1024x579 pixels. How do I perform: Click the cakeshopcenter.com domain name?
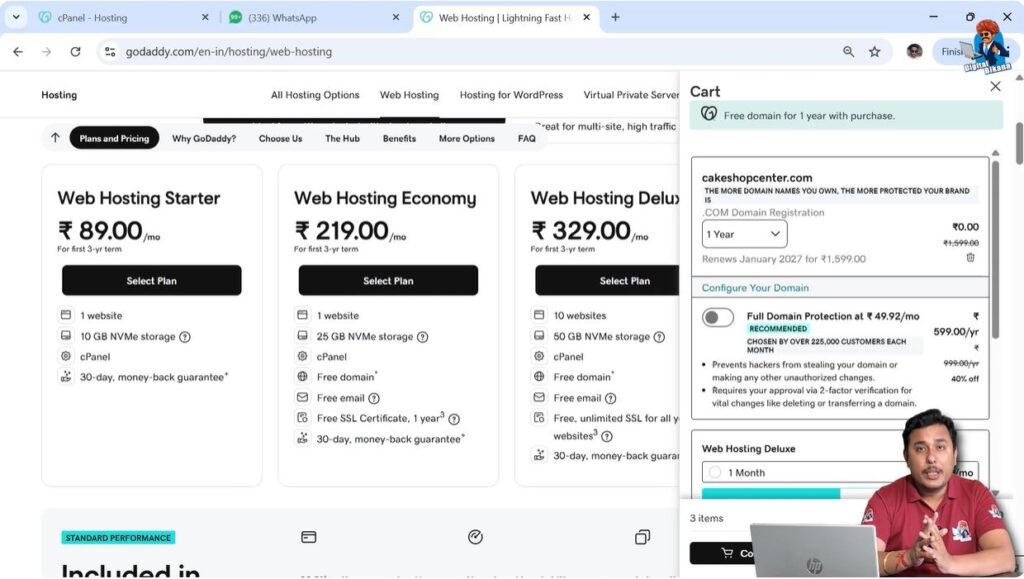point(757,178)
